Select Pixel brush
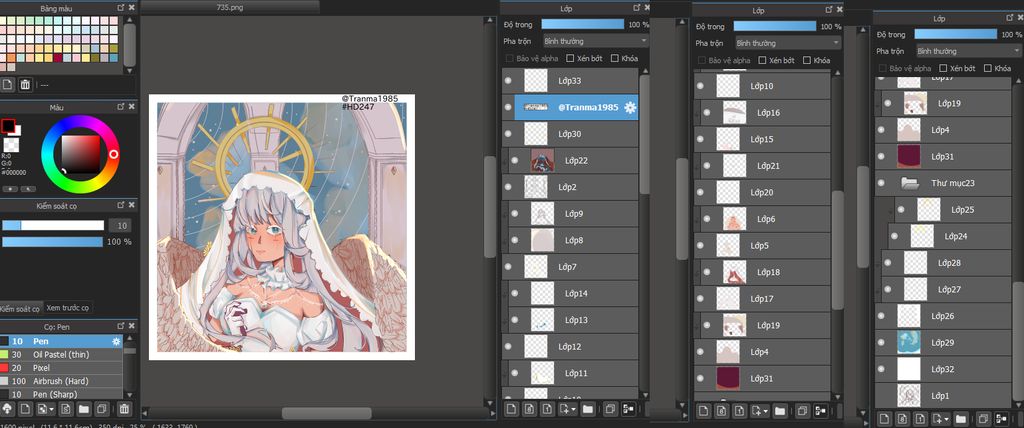Viewport: 1024px width, 428px height. [61, 368]
